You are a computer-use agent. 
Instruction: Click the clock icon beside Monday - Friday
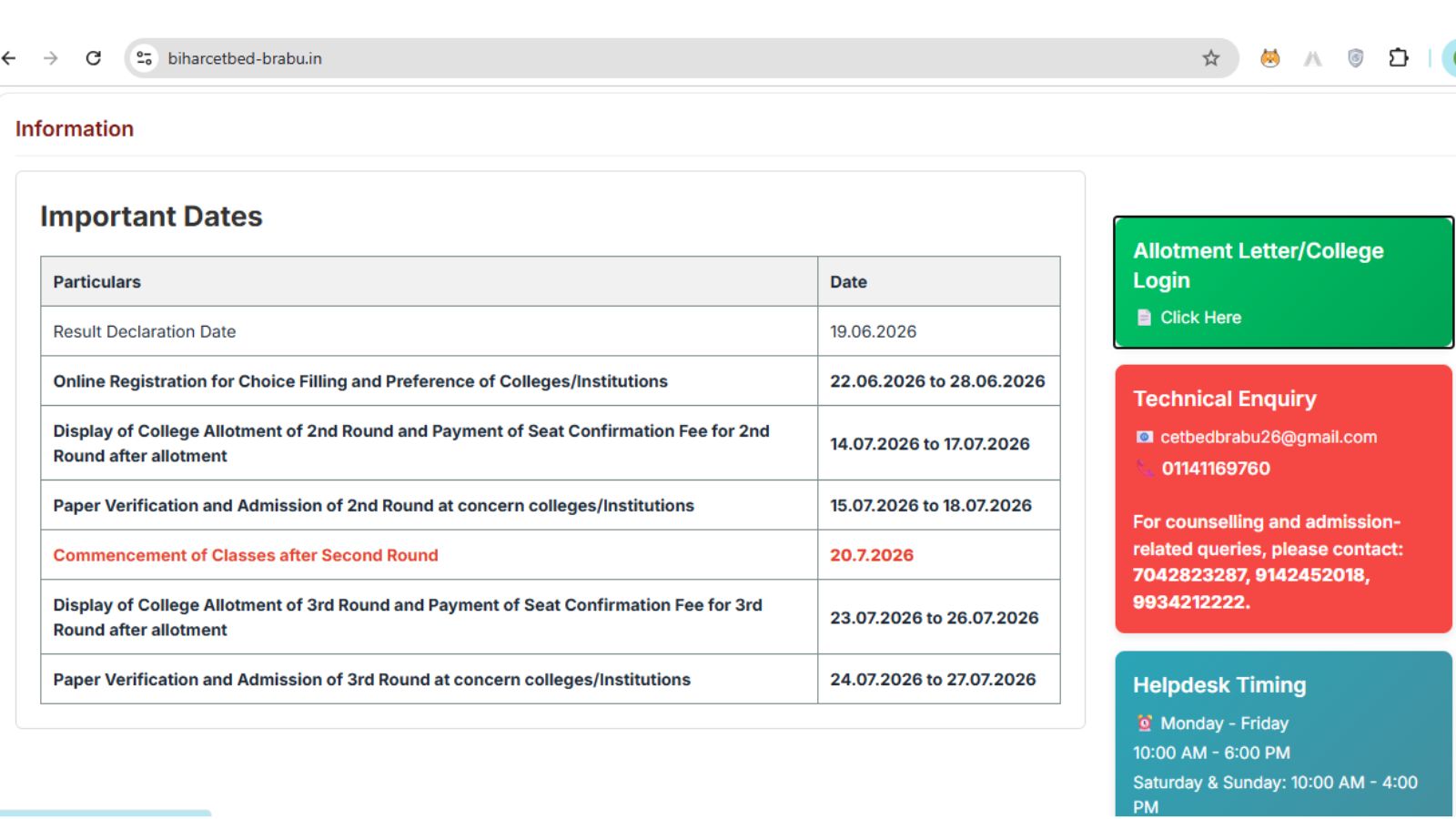point(1144,723)
